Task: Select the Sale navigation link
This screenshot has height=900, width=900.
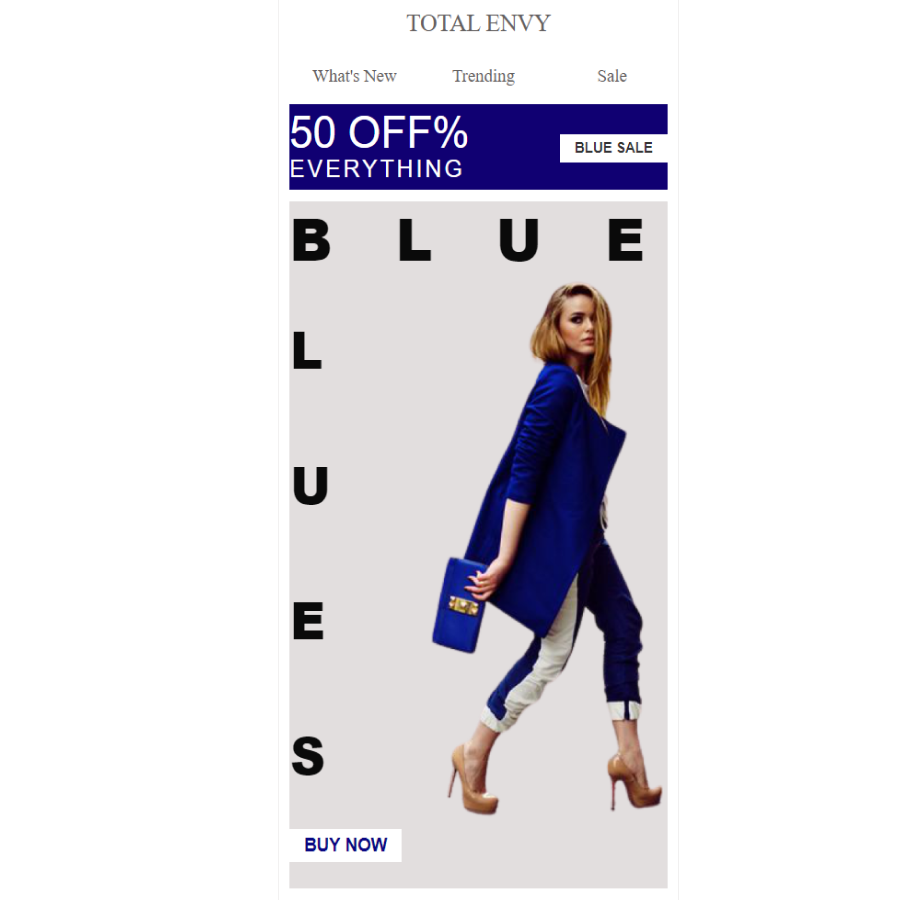Action: coord(612,76)
